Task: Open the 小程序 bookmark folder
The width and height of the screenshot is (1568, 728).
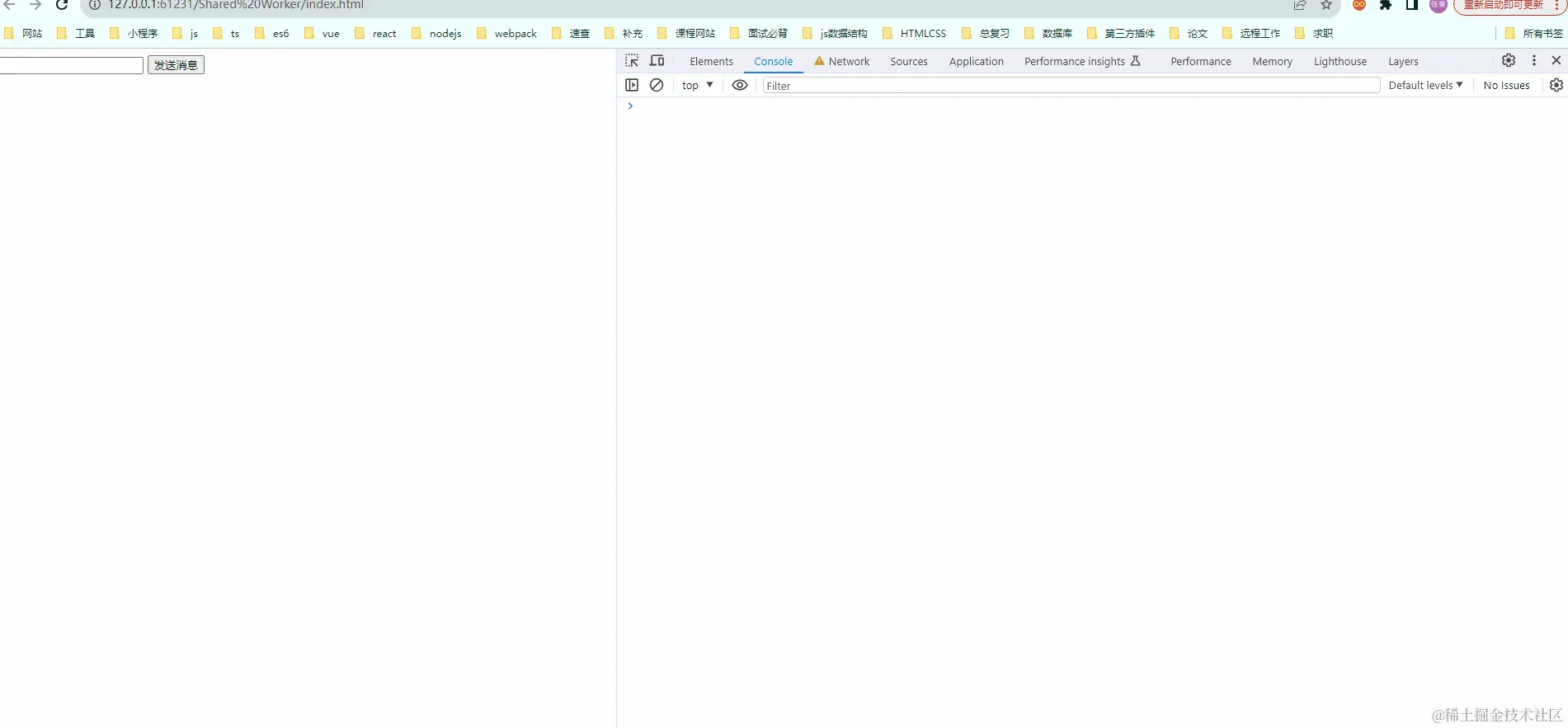Action: coord(134,34)
